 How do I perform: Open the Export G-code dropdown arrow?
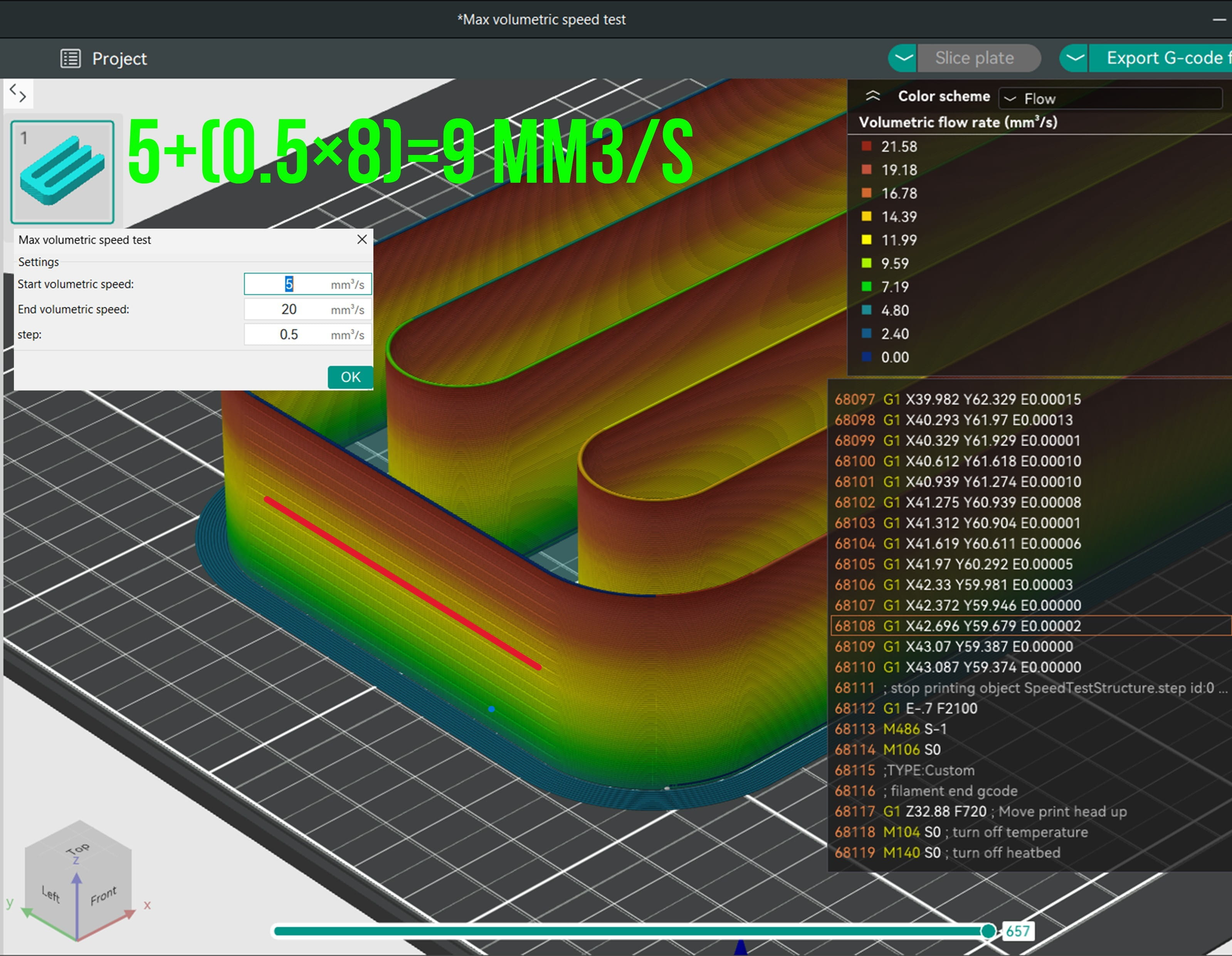pyautogui.click(x=1075, y=58)
